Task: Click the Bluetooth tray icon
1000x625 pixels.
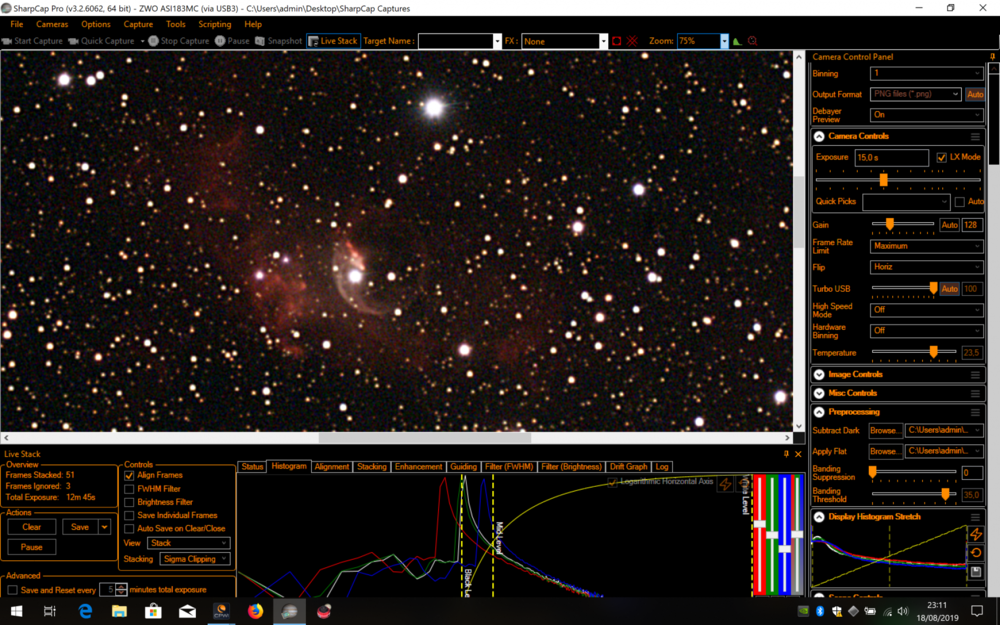Action: [820, 611]
